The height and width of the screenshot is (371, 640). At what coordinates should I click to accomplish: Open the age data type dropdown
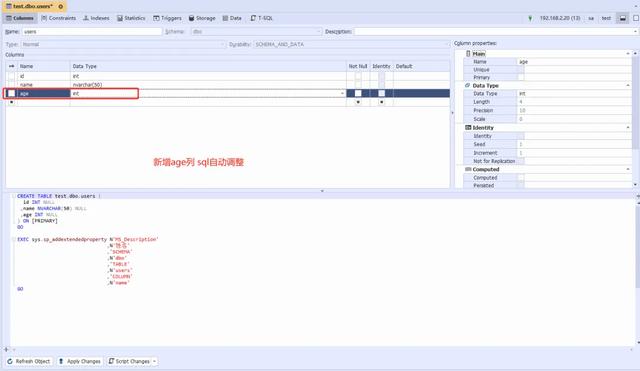tap(342, 93)
